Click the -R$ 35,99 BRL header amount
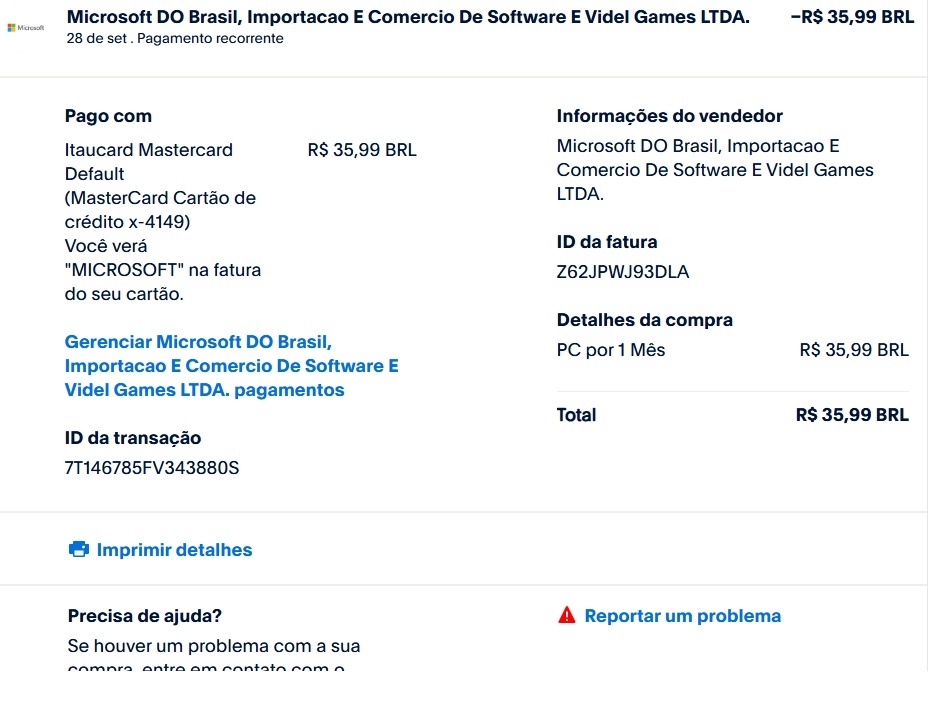This screenshot has width=929, height=715. (851, 17)
